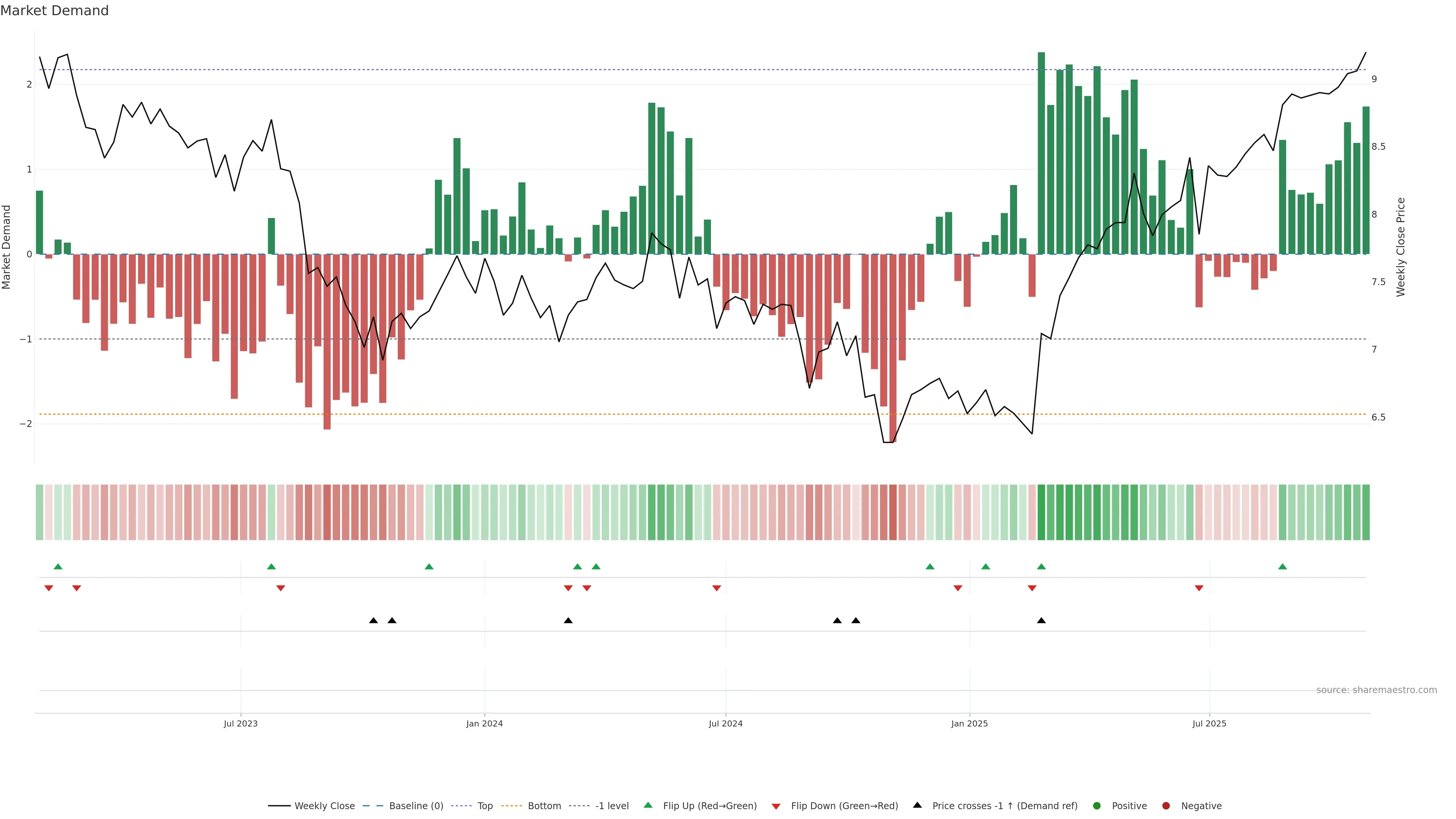Click the last red flip-down marker
This screenshot has width=1456, height=819.
coord(1199,588)
